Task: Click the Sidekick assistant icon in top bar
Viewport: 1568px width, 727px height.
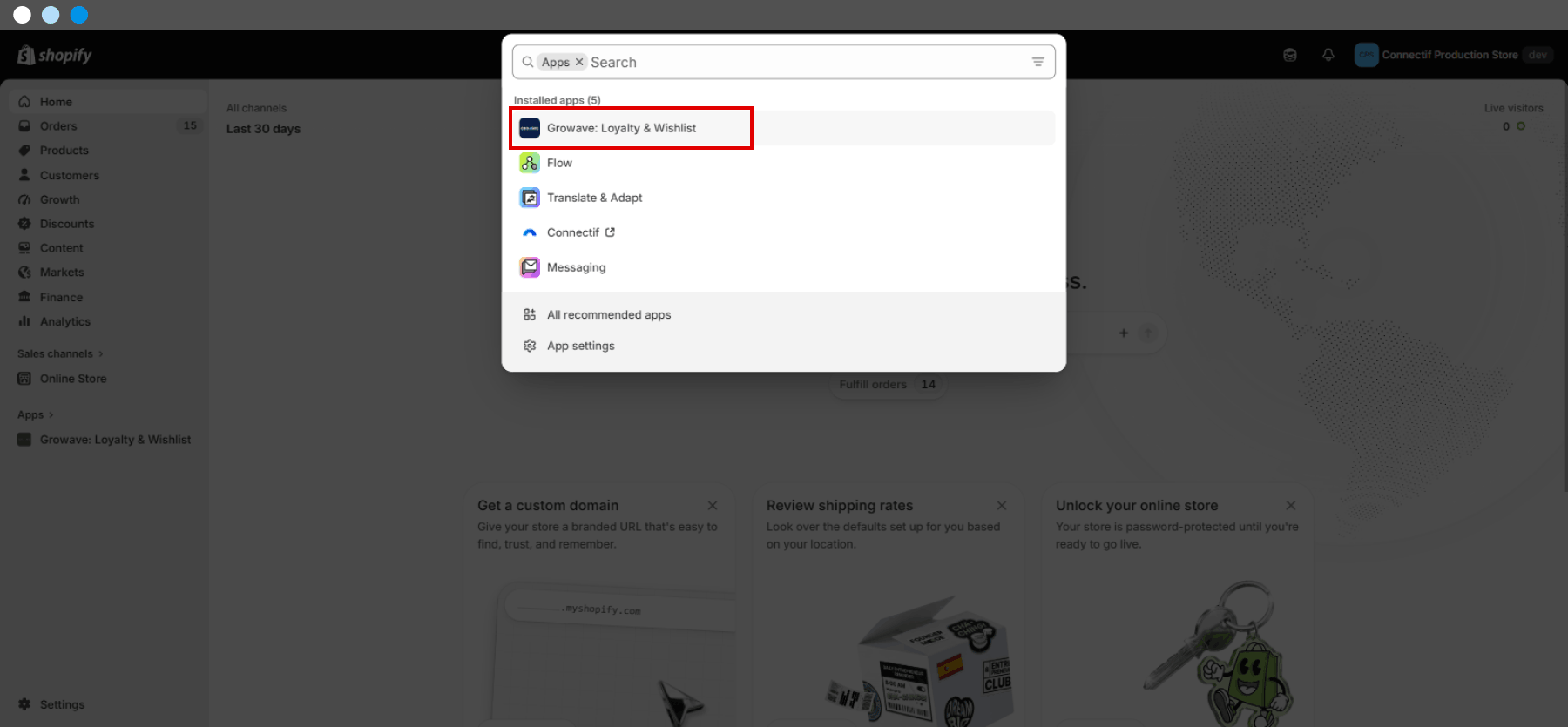Action: click(1290, 55)
